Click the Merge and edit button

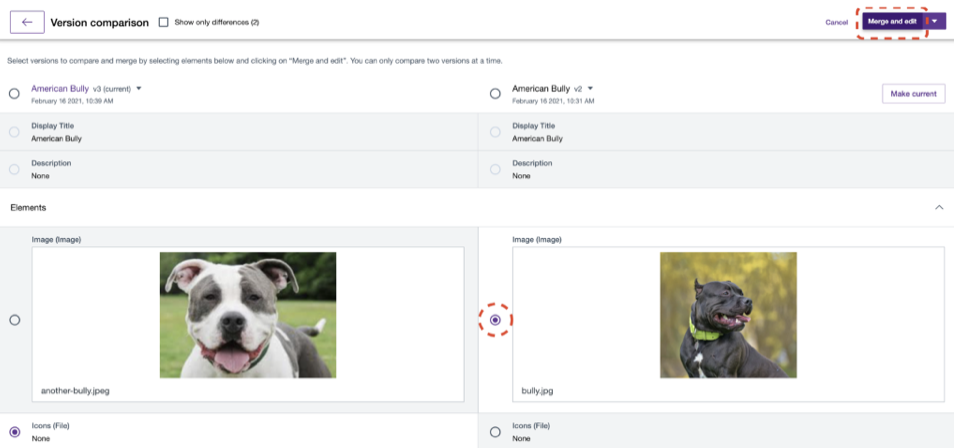coord(892,21)
